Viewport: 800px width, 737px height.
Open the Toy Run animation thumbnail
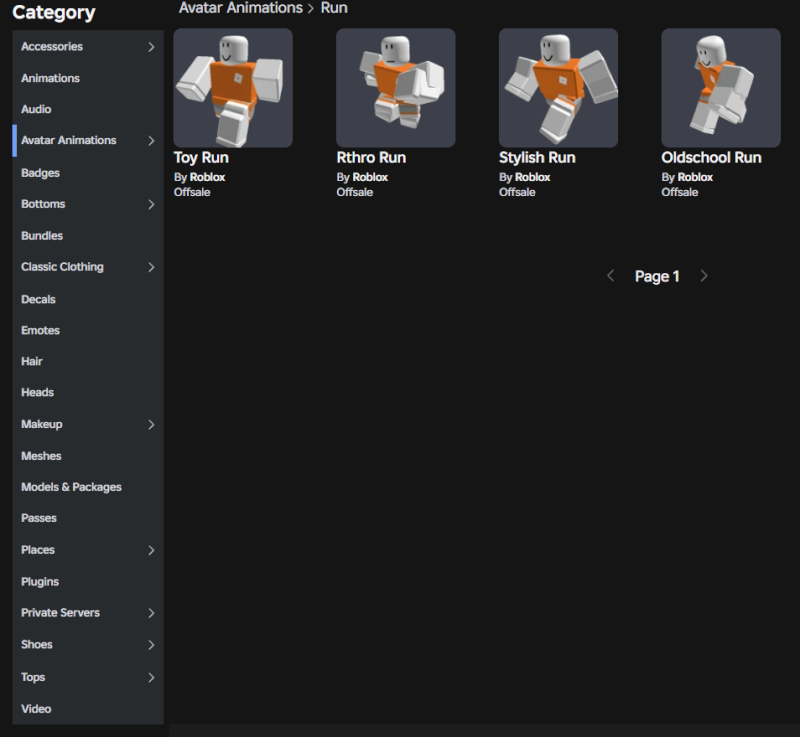233,88
